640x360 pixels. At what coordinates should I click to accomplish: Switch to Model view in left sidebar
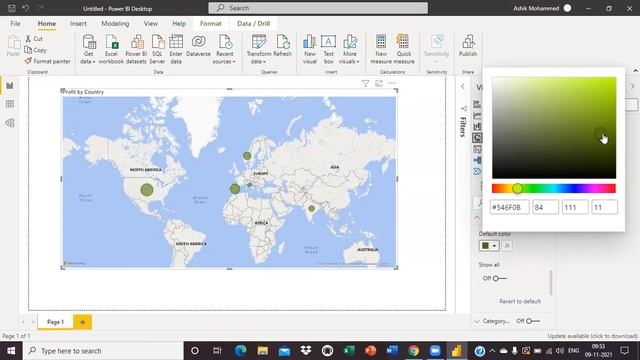(x=10, y=123)
